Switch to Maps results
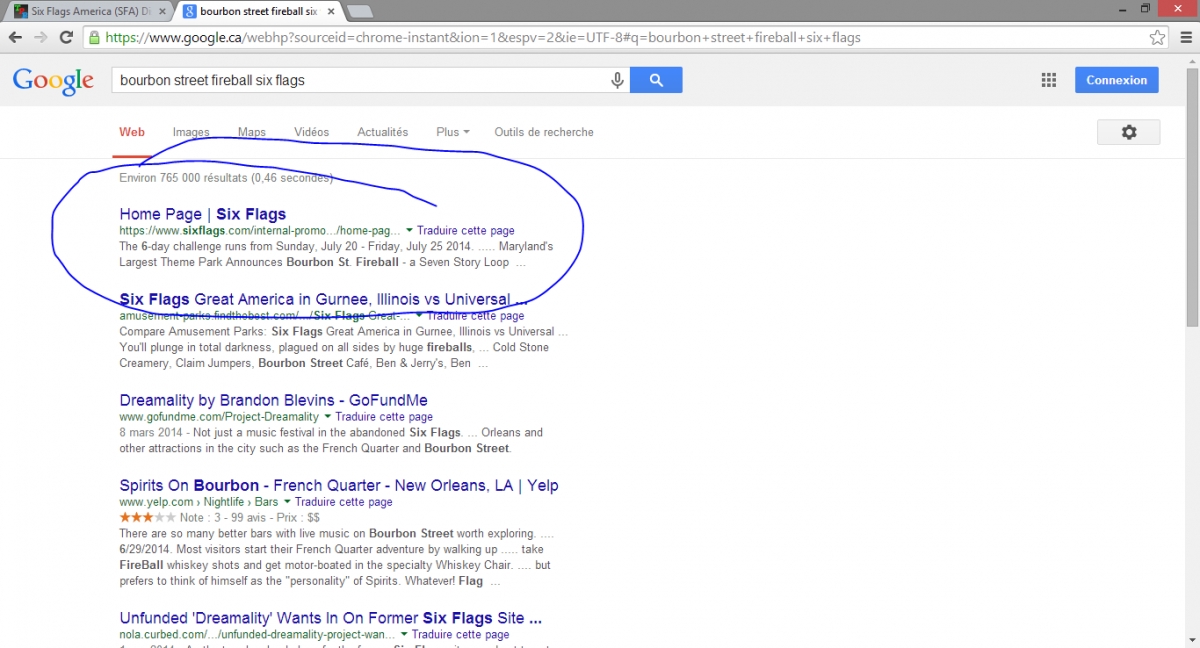Viewport: 1200px width, 648px height. click(252, 132)
